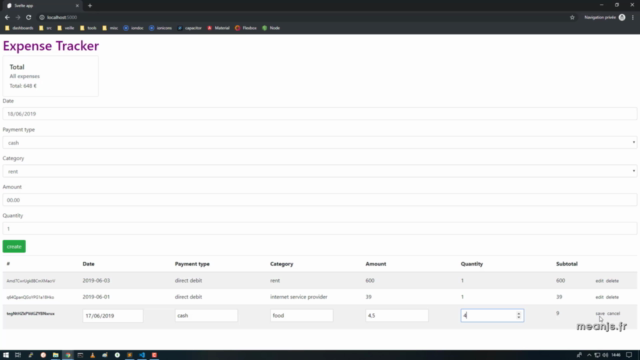Show hidden system tray icons chevron
The width and height of the screenshot is (640, 360).
pos(589,355)
